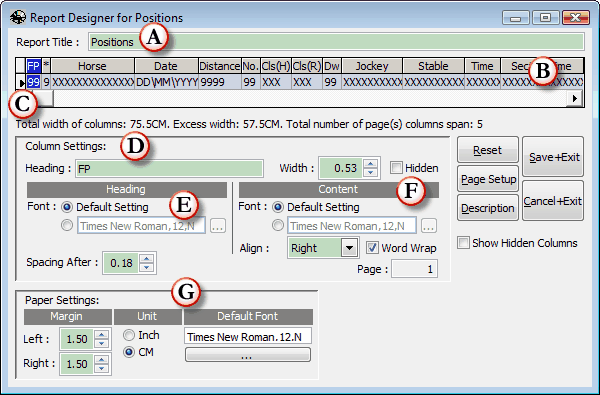Decrease the column Width value
Image resolution: width=600 pixels, height=395 pixels.
(x=370, y=173)
